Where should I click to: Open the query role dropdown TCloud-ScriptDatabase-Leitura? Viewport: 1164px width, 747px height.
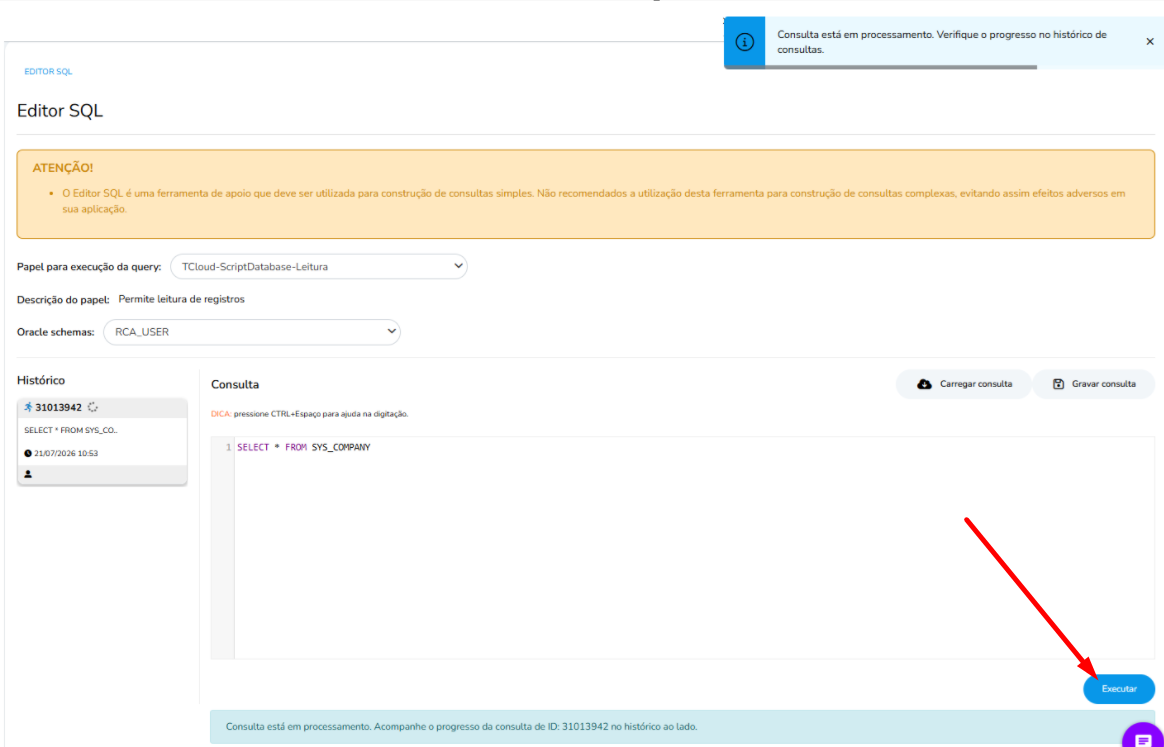click(319, 267)
